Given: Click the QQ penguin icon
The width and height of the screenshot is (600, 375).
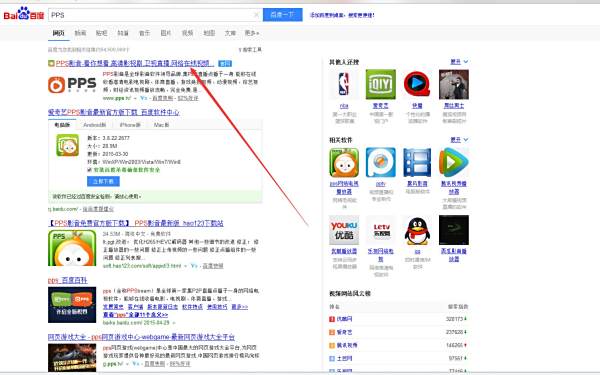Looking at the screenshot, I should point(417,230).
